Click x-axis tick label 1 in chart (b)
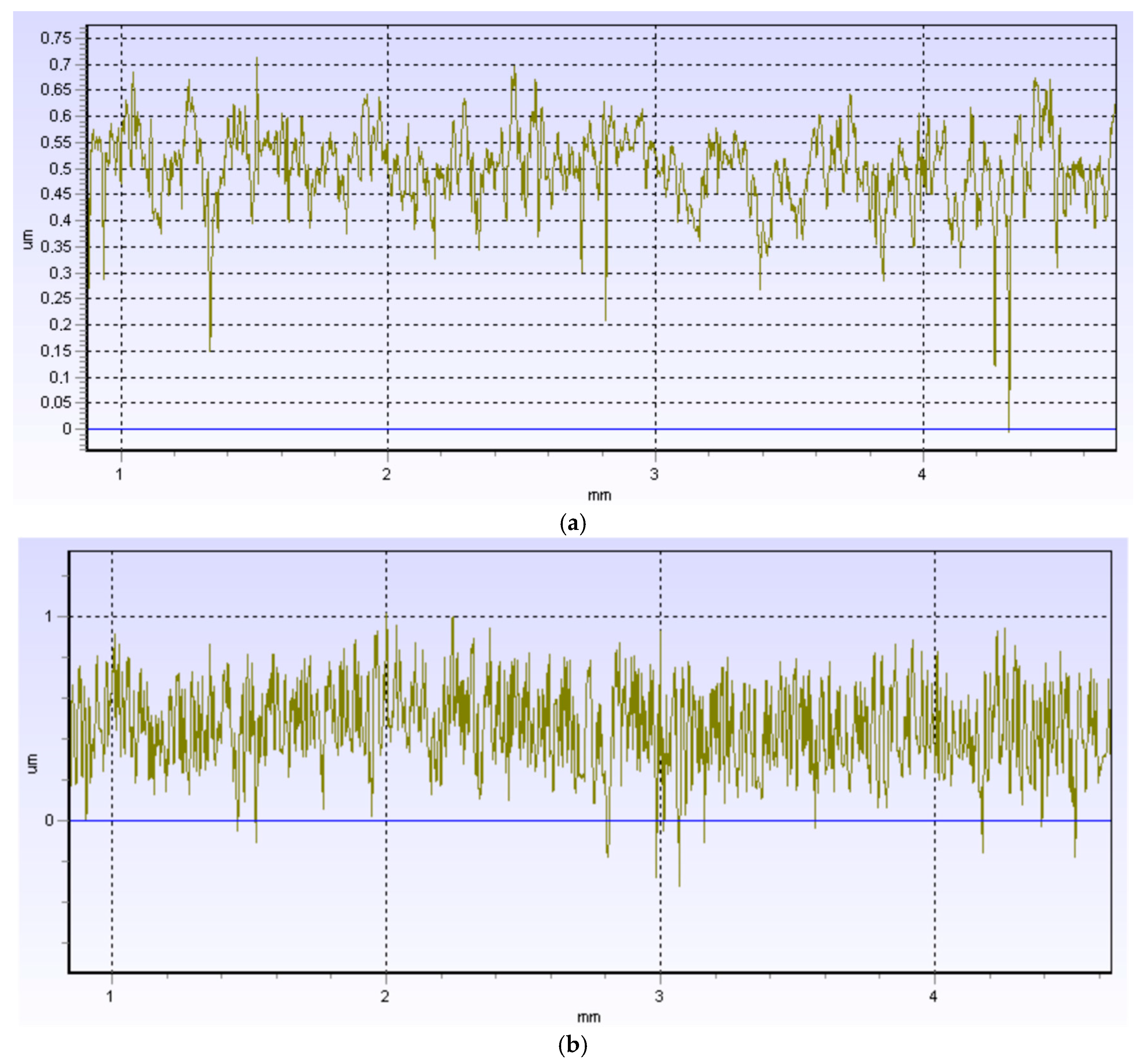This screenshot has height=1064, width=1145. pyautogui.click(x=110, y=996)
